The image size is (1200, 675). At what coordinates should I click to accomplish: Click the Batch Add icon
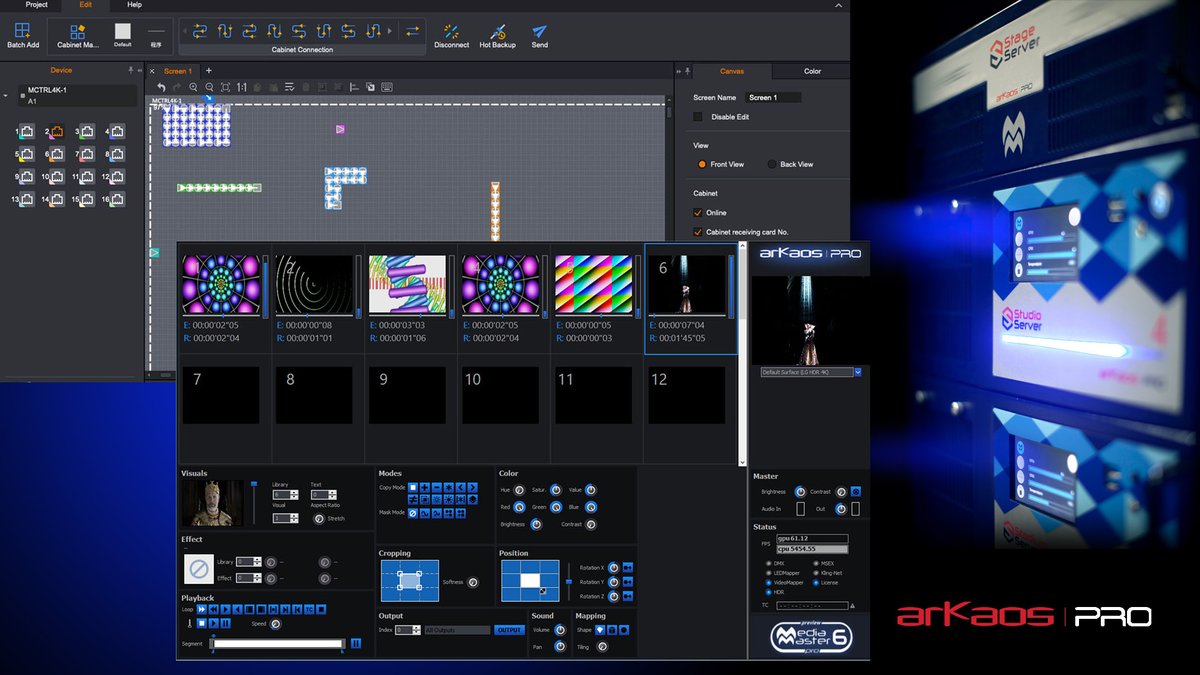pyautogui.click(x=22, y=31)
